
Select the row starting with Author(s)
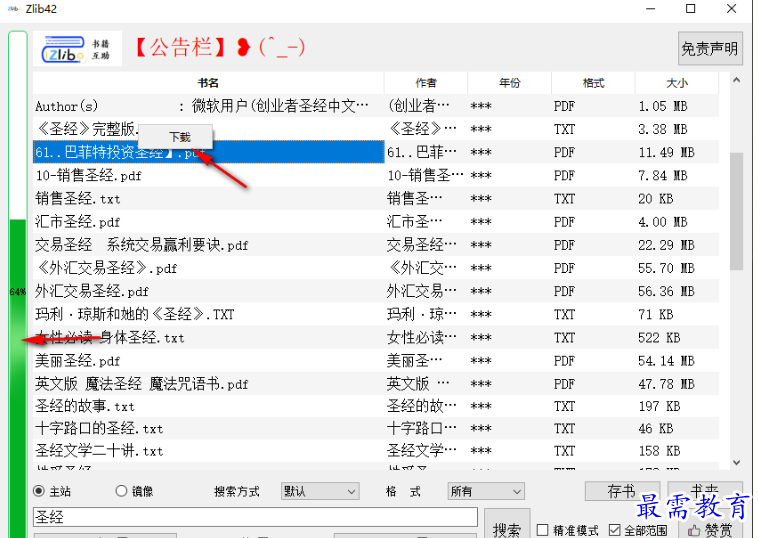(376, 106)
